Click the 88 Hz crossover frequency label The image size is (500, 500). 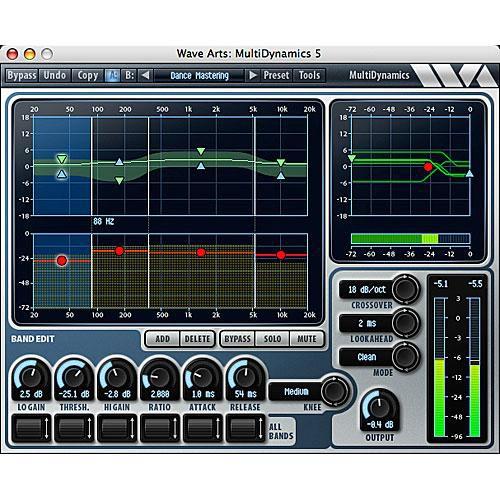click(x=103, y=221)
